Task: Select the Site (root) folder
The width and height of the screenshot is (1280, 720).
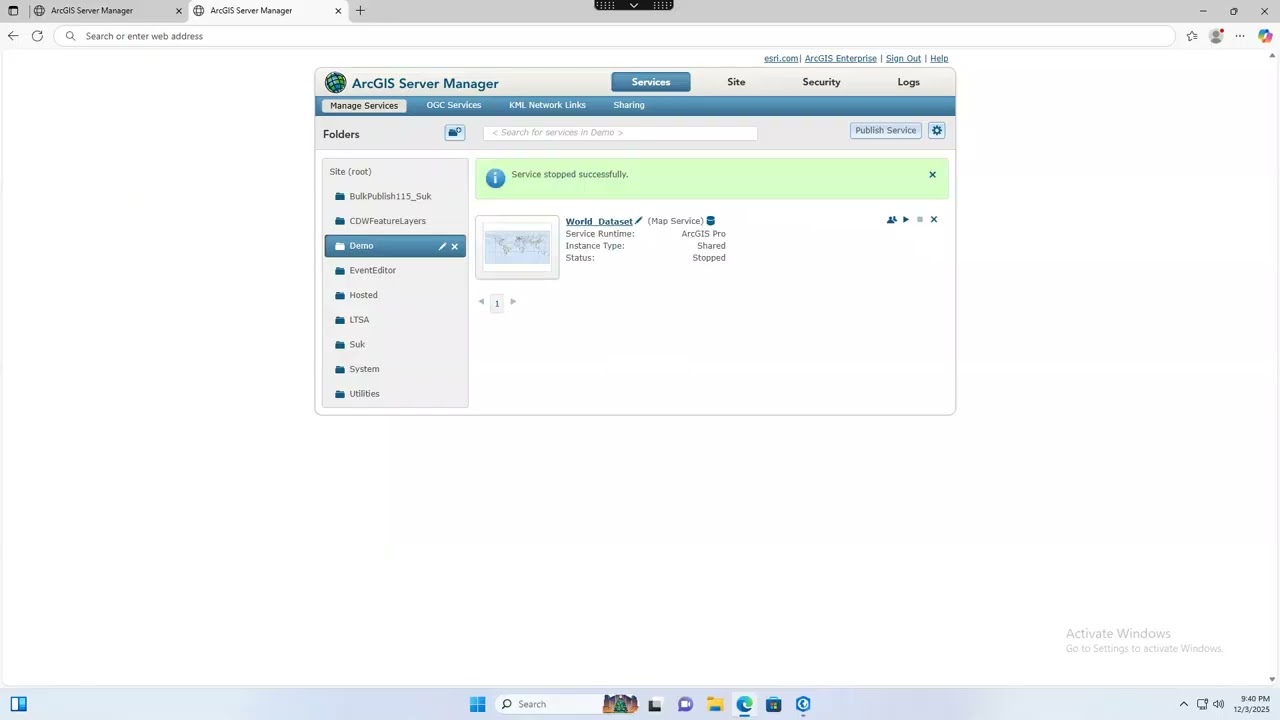Action: coord(351,172)
